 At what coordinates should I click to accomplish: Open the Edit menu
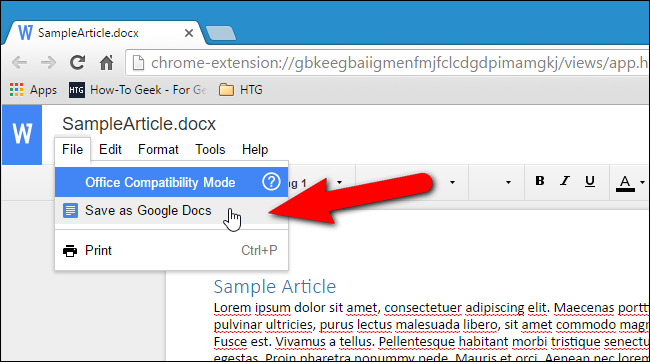[110, 149]
